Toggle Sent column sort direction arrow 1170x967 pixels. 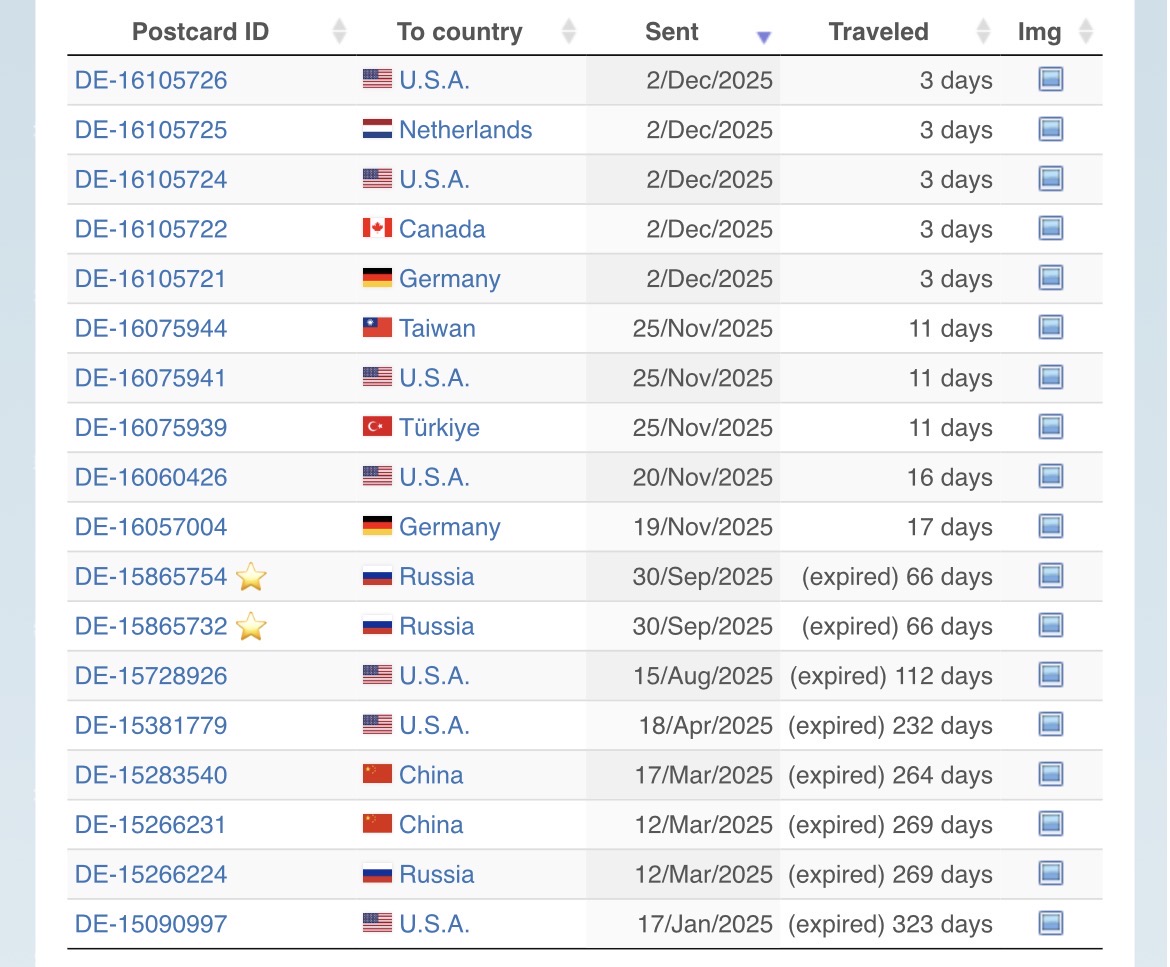pos(764,37)
